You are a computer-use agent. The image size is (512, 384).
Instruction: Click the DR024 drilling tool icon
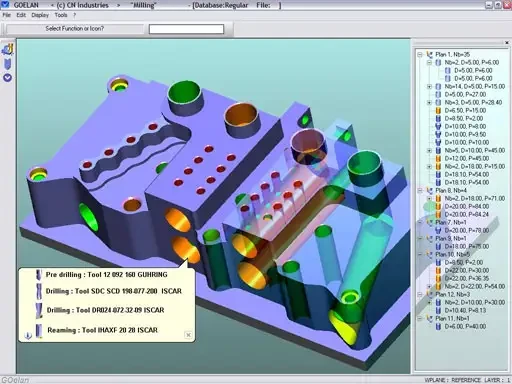(39, 310)
